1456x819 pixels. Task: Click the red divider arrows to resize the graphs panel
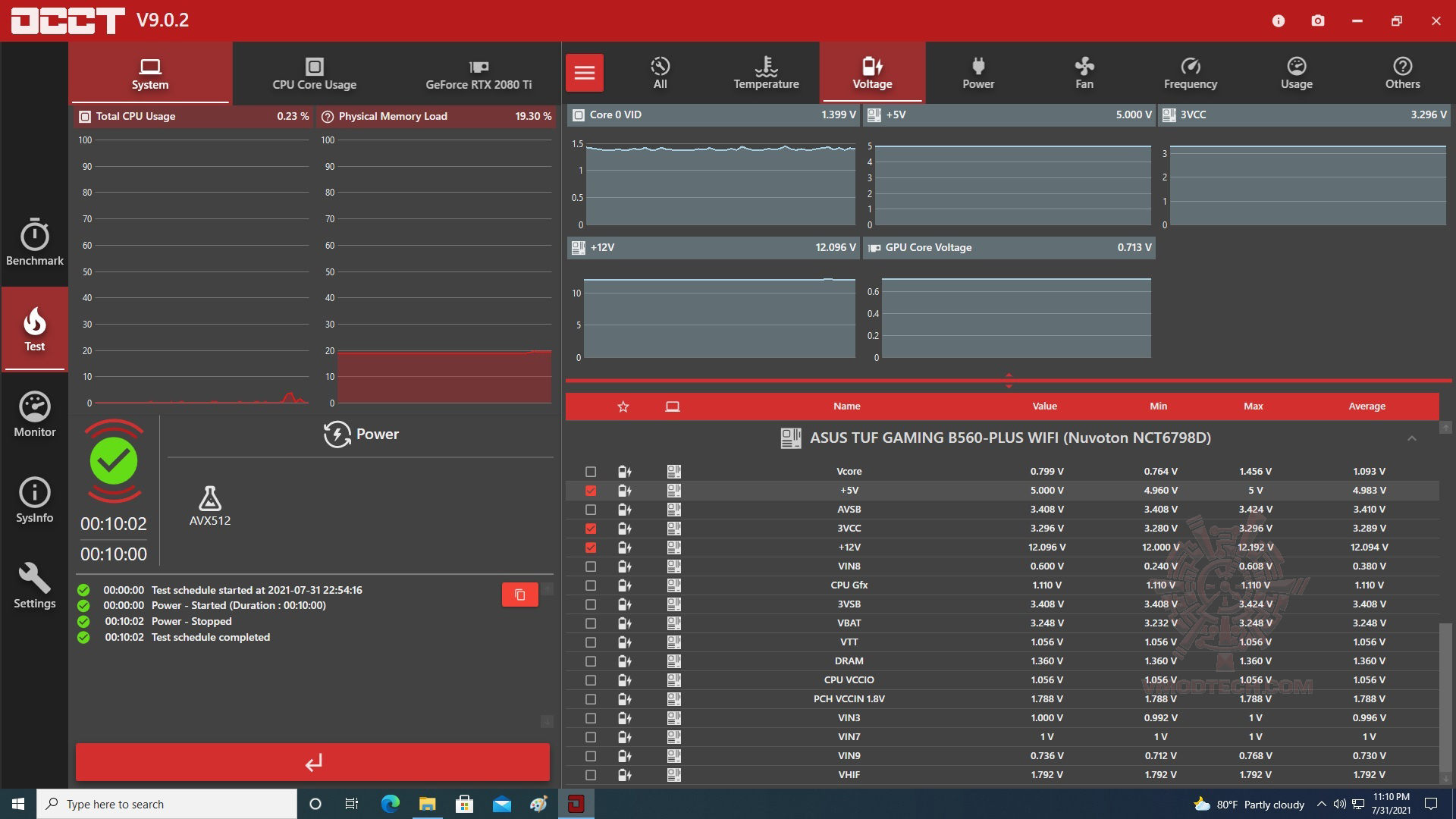(1009, 380)
